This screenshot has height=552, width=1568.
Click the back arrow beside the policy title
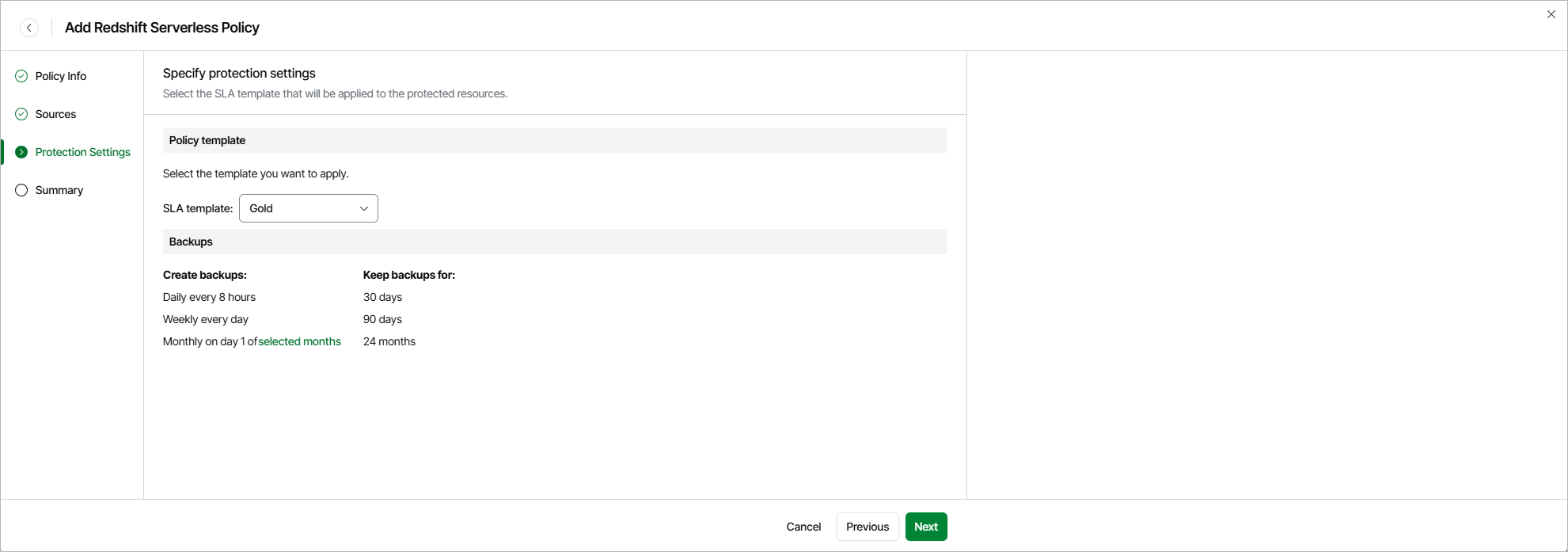[x=29, y=28]
